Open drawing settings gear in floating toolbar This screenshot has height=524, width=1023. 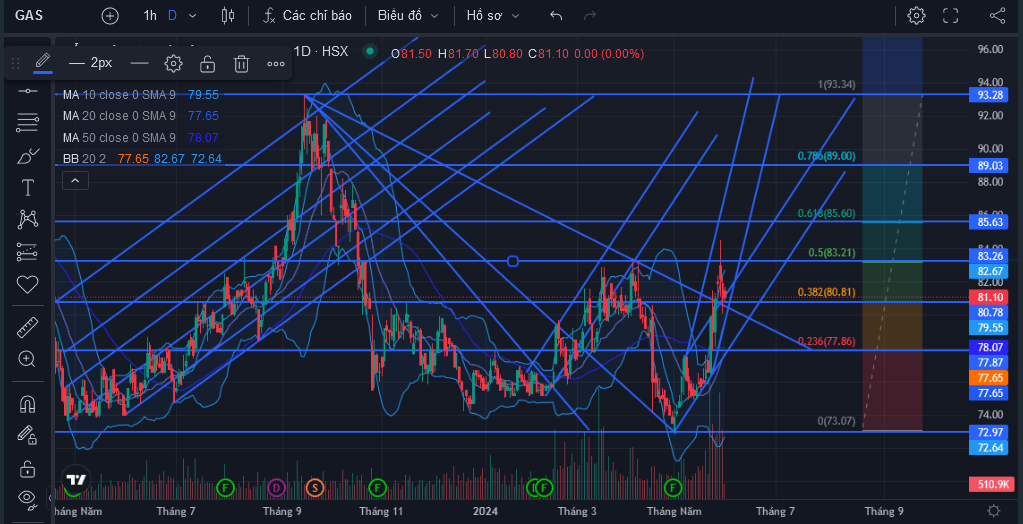(x=173, y=63)
